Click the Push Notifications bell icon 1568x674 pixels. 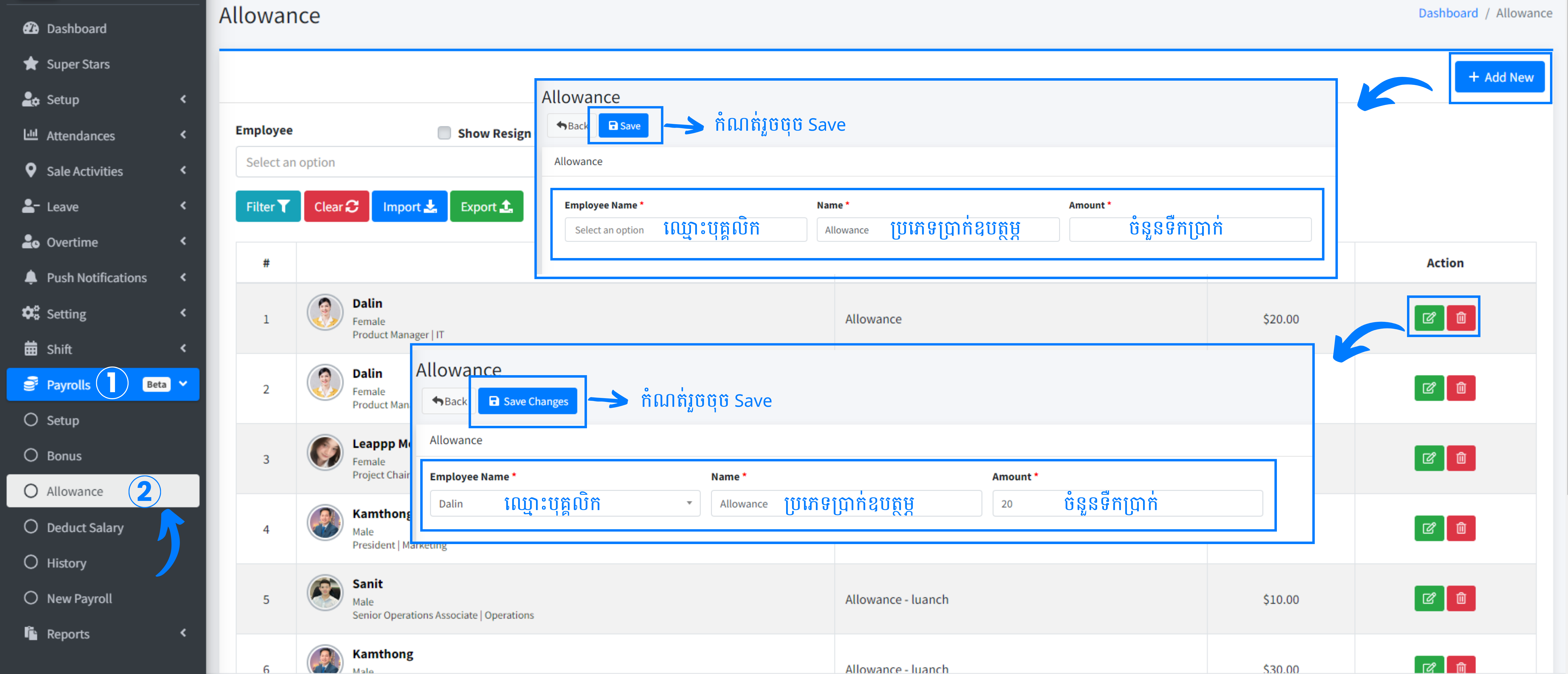(30, 277)
